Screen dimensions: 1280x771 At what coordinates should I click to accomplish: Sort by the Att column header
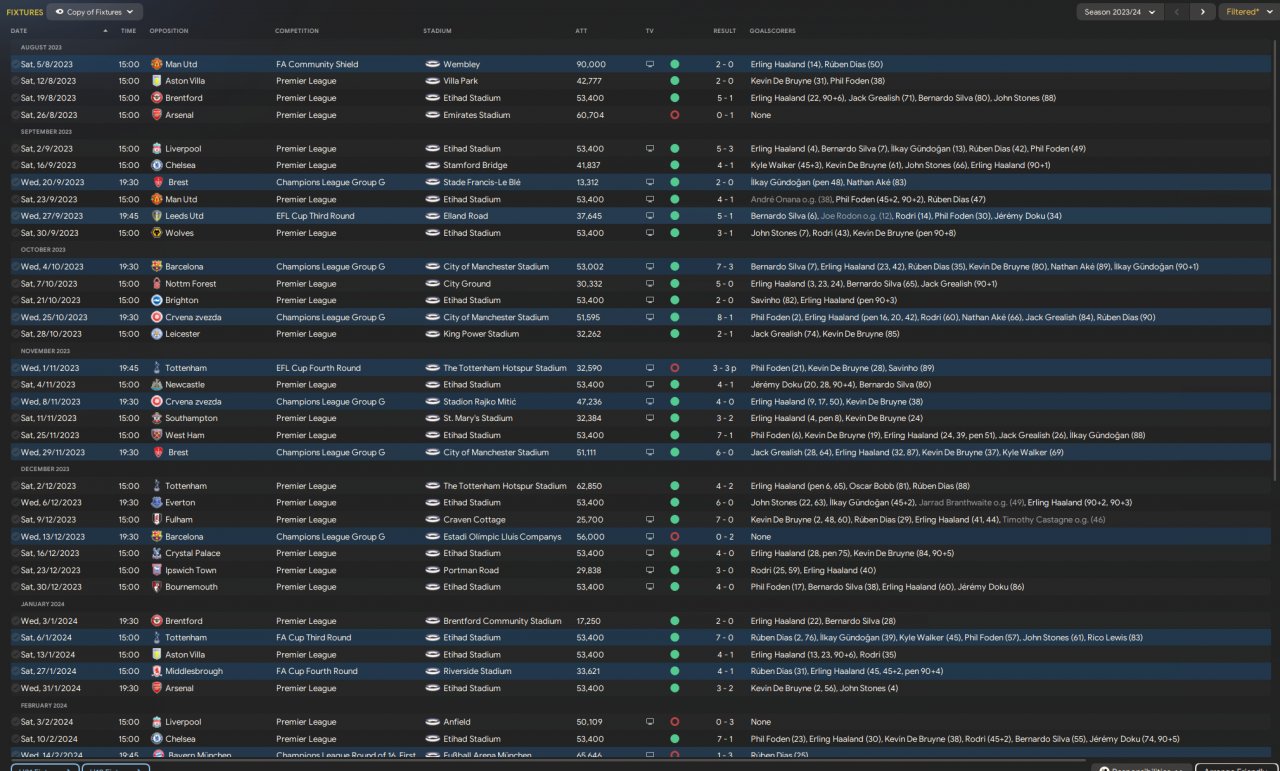581,31
